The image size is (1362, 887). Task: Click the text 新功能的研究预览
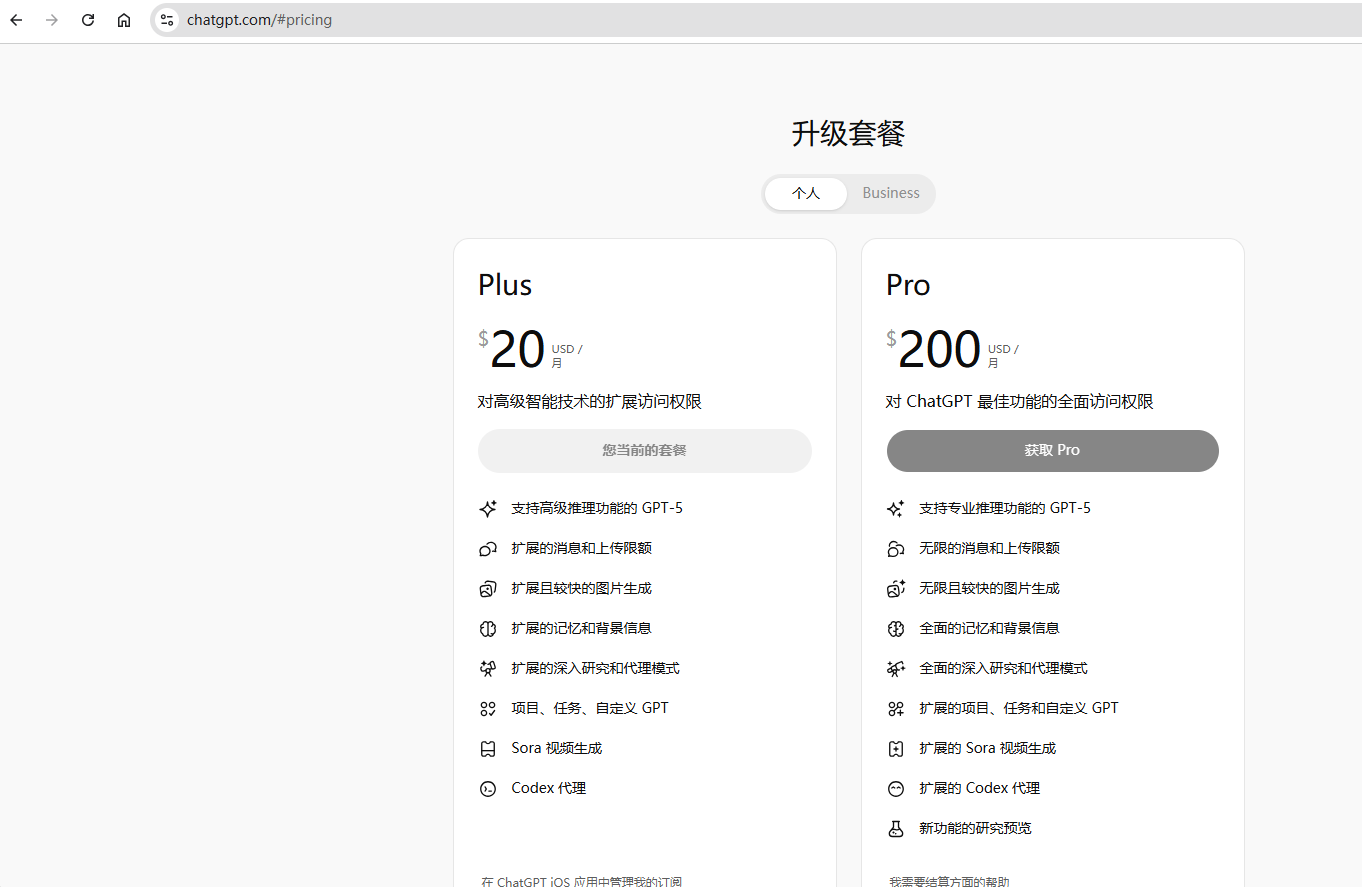click(x=976, y=828)
